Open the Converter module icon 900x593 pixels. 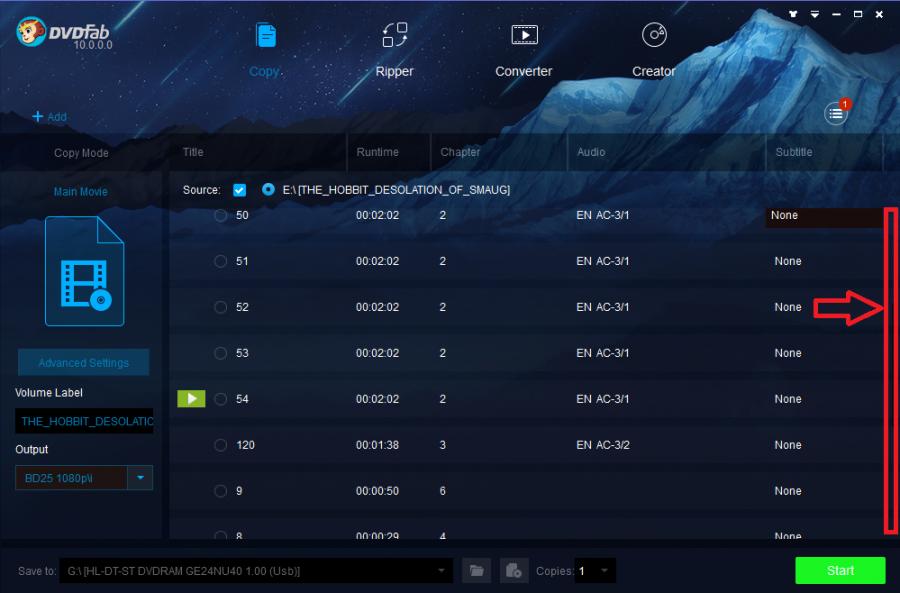pos(524,35)
